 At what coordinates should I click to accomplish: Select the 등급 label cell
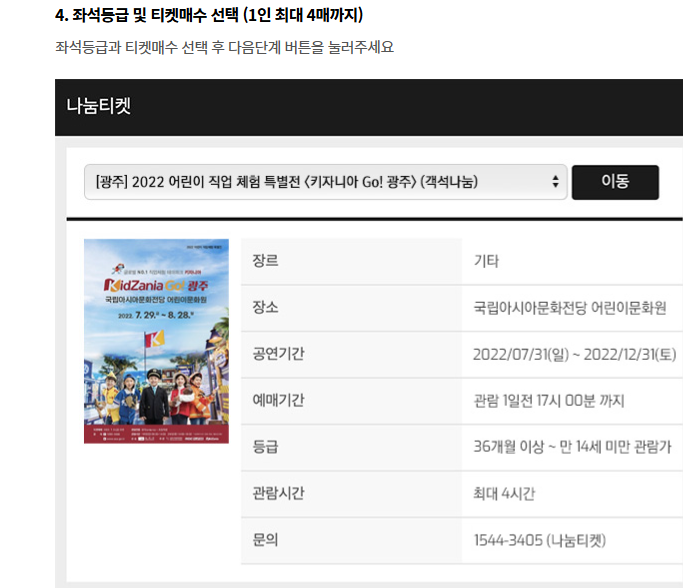tap(352, 448)
